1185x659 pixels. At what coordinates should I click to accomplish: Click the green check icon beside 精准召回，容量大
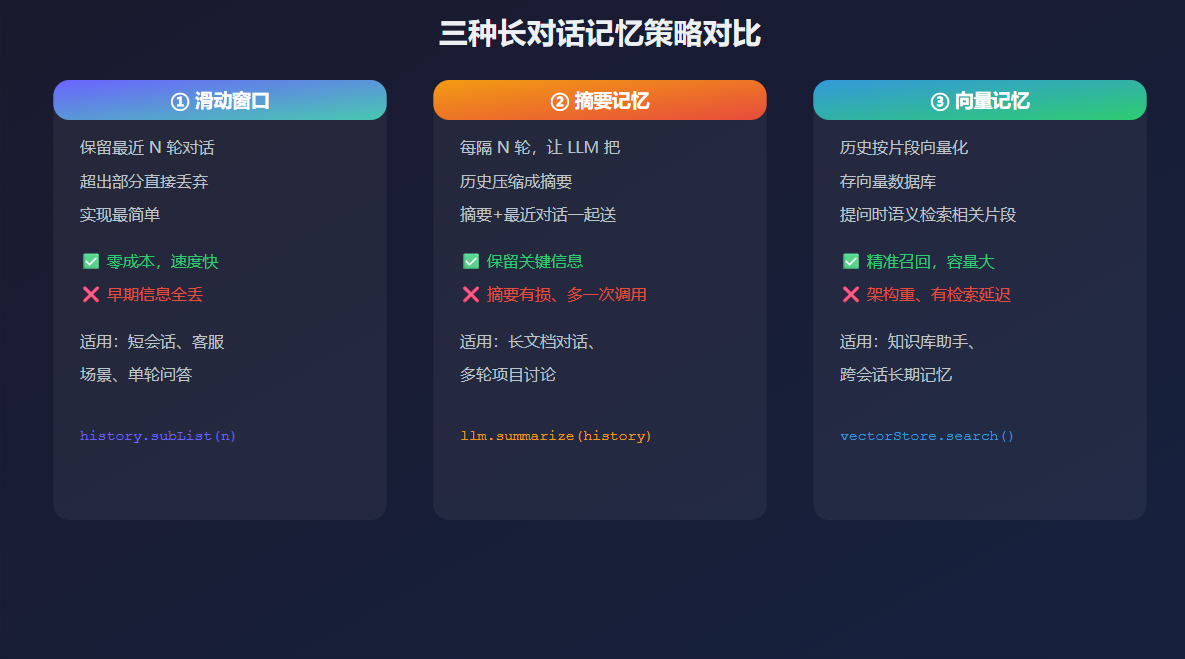(x=851, y=261)
